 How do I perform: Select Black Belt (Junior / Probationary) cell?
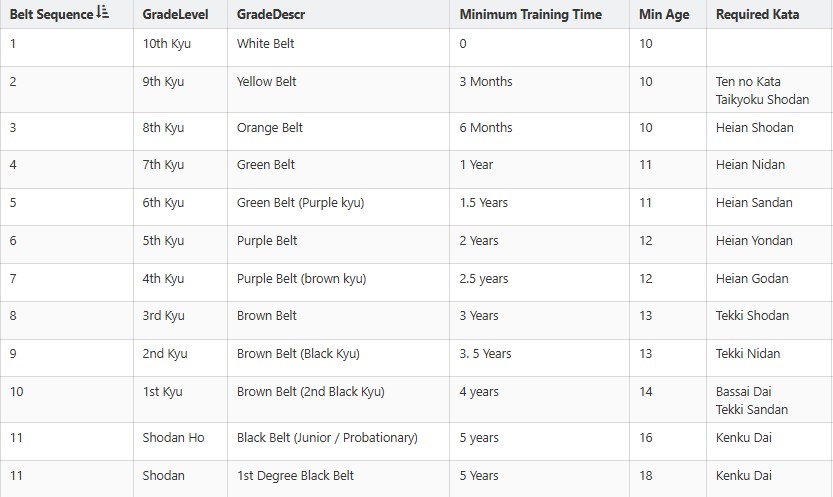(x=327, y=438)
